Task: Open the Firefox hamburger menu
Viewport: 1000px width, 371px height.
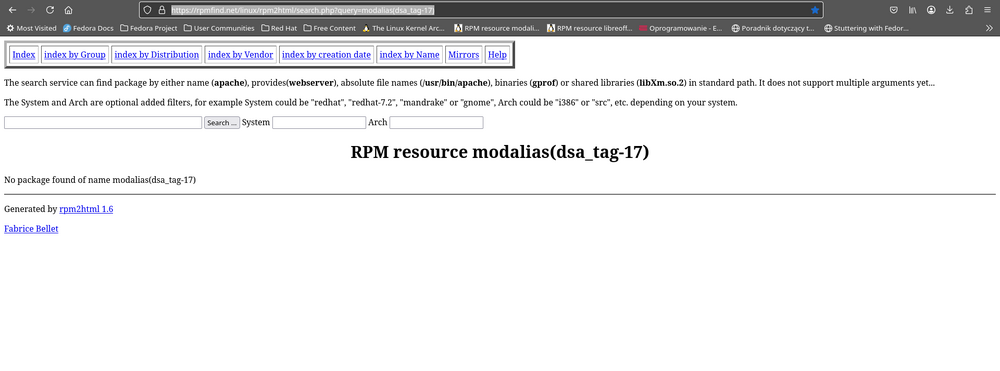Action: 987,10
